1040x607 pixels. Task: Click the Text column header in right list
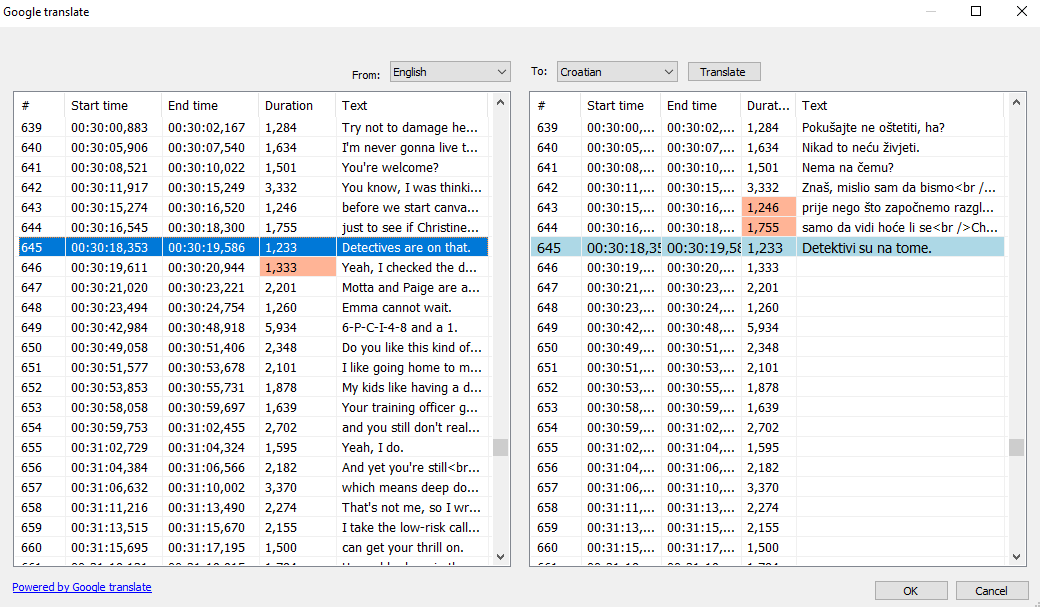[815, 105]
